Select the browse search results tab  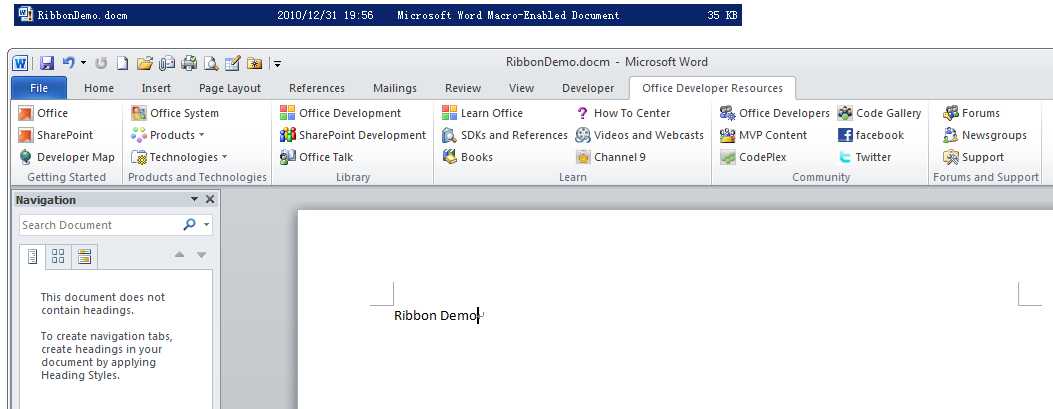(85, 256)
